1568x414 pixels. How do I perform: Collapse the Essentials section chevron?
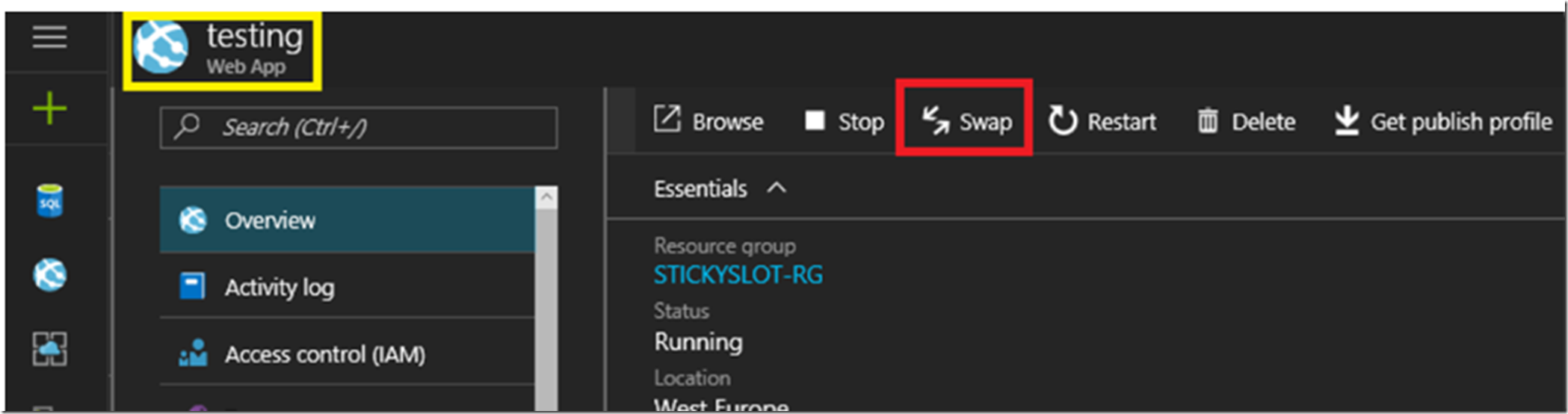pyautogui.click(x=777, y=188)
